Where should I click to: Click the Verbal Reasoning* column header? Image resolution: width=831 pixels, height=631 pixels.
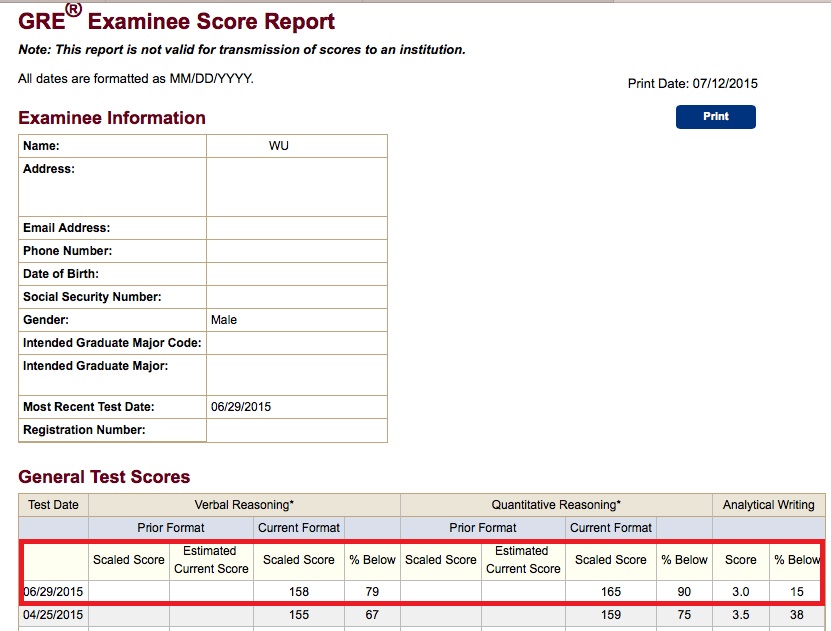244,505
